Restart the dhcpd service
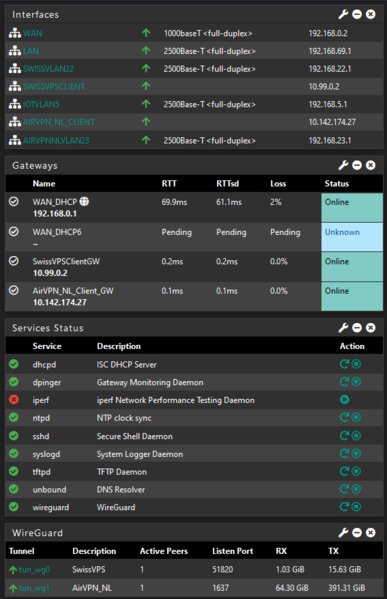387x599 pixels. click(x=344, y=364)
